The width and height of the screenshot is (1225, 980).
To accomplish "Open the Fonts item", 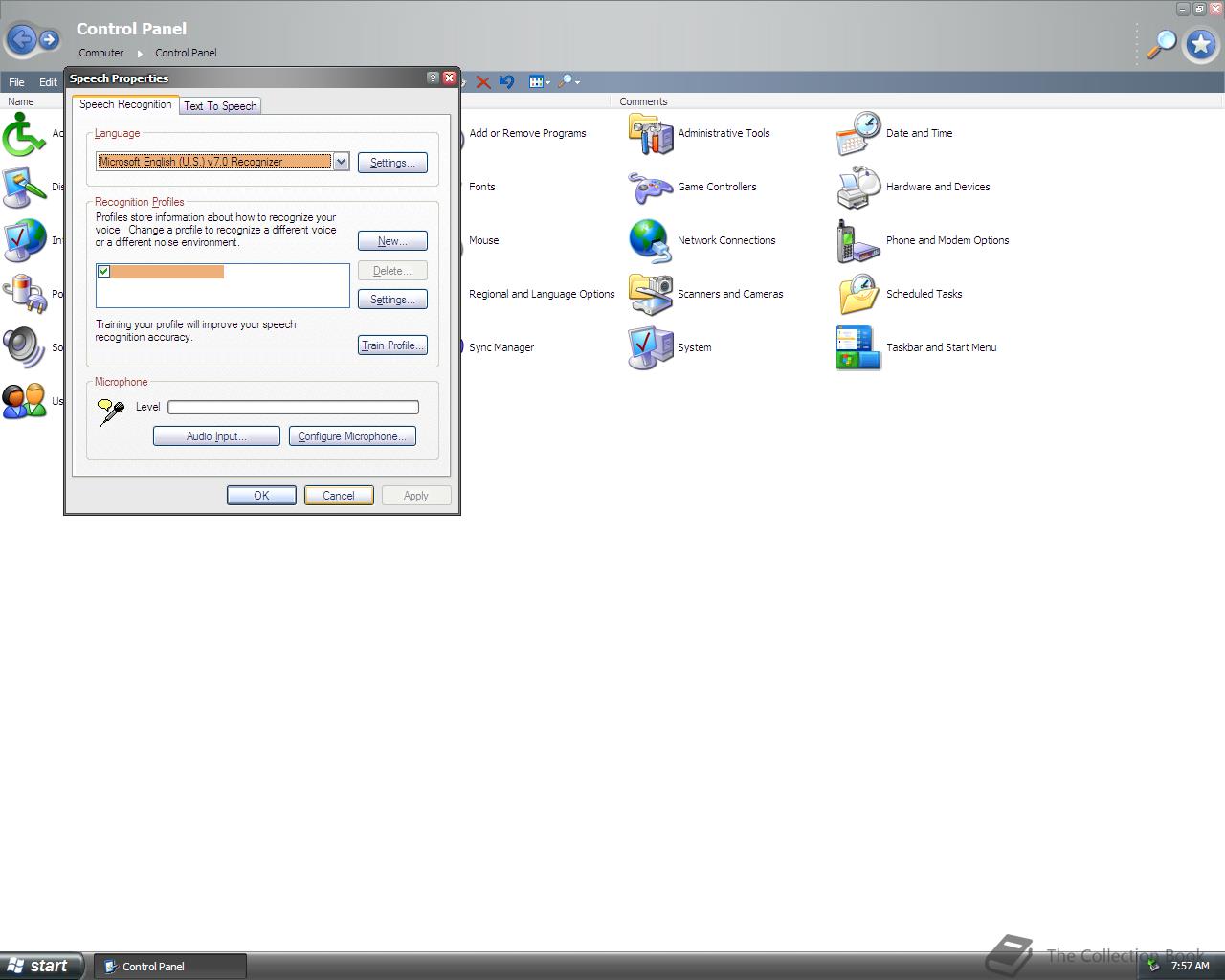I will pyautogui.click(x=482, y=188).
